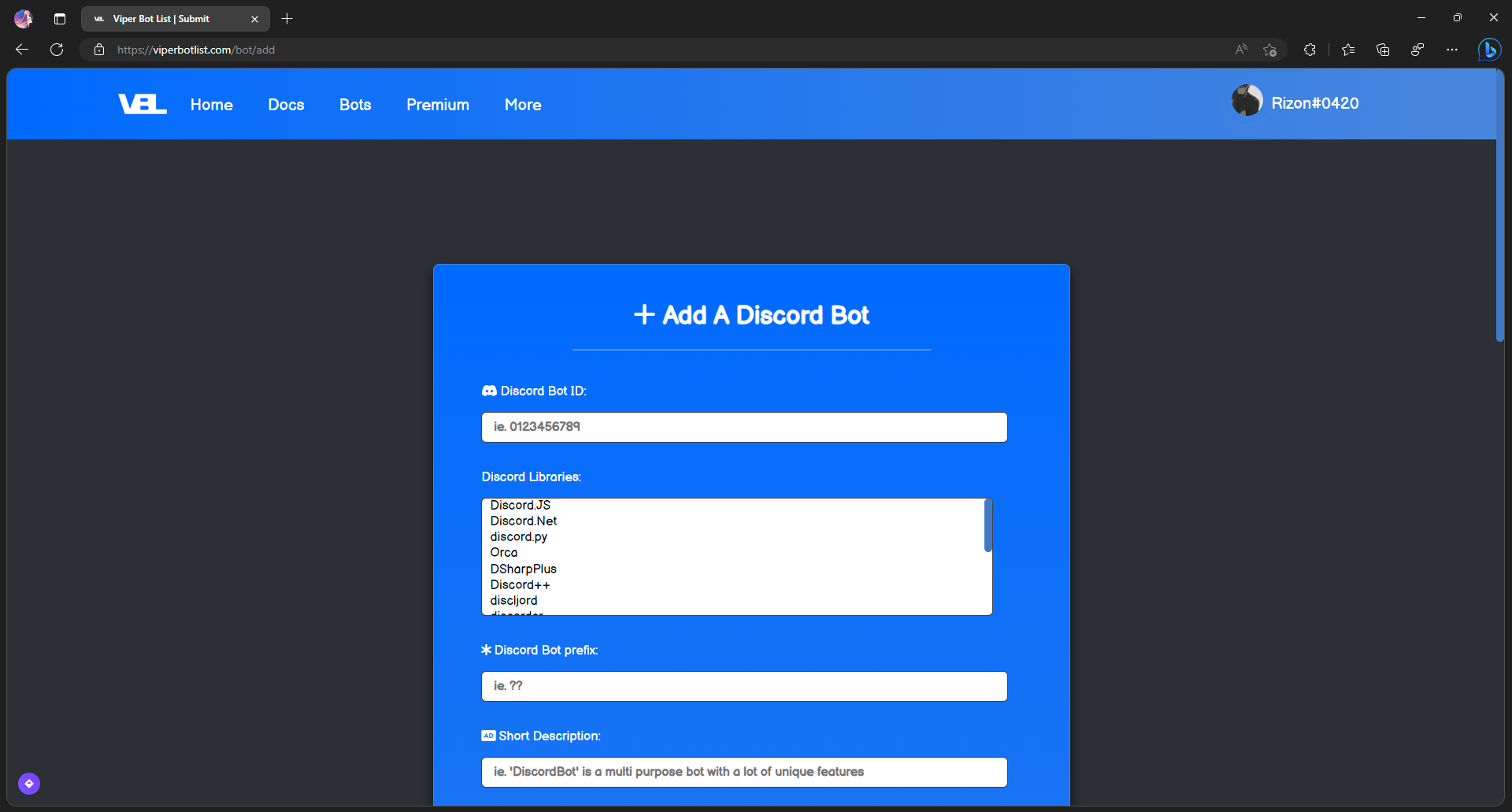Image resolution: width=1512 pixels, height=812 pixels.
Task: Open Read aloud icon in address bar
Action: pos(1241,50)
